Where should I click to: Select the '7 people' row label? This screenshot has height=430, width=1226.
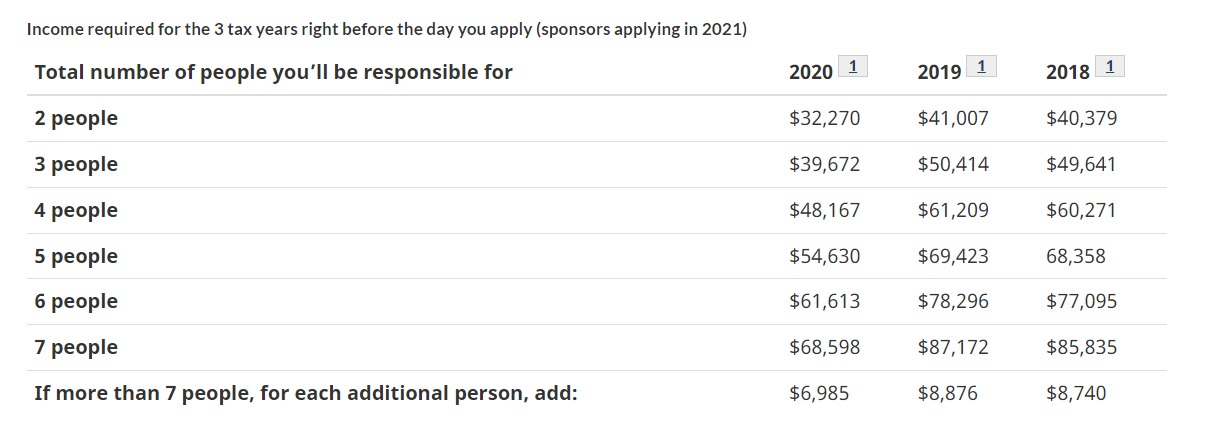point(76,348)
